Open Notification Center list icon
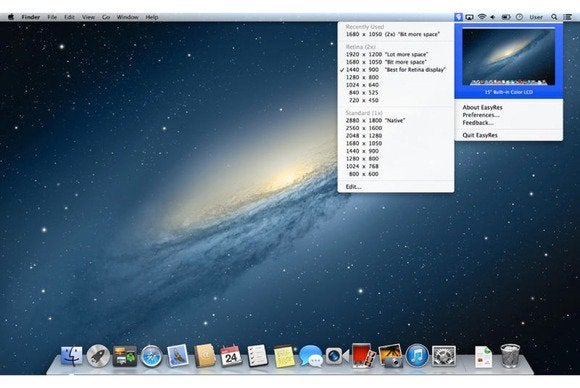The height and width of the screenshot is (388, 580). pyautogui.click(x=567, y=17)
